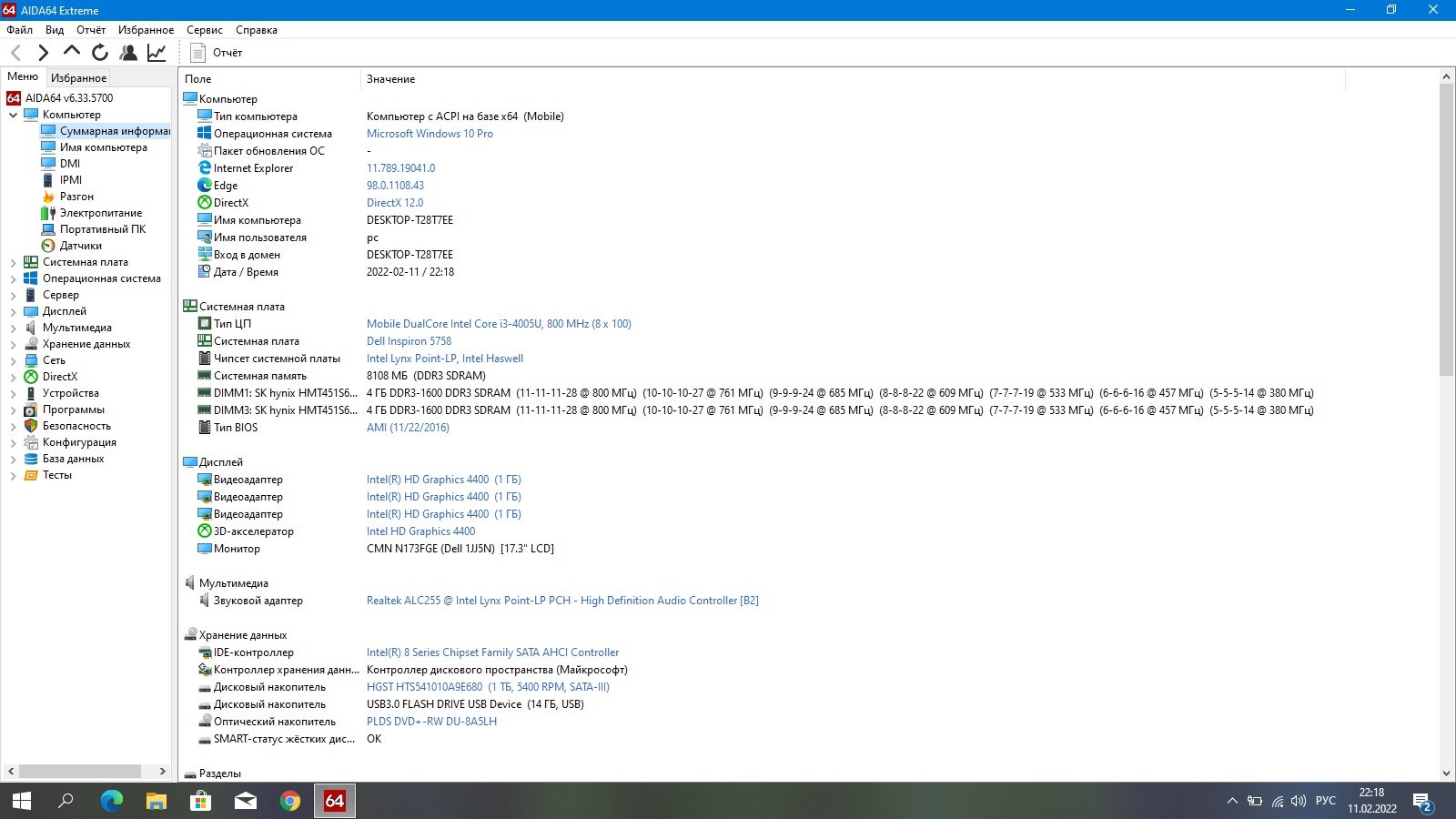The height and width of the screenshot is (819, 1456).
Task: Open the PLDS DVD+-RW DU-8A5LH link
Action: 431,722
